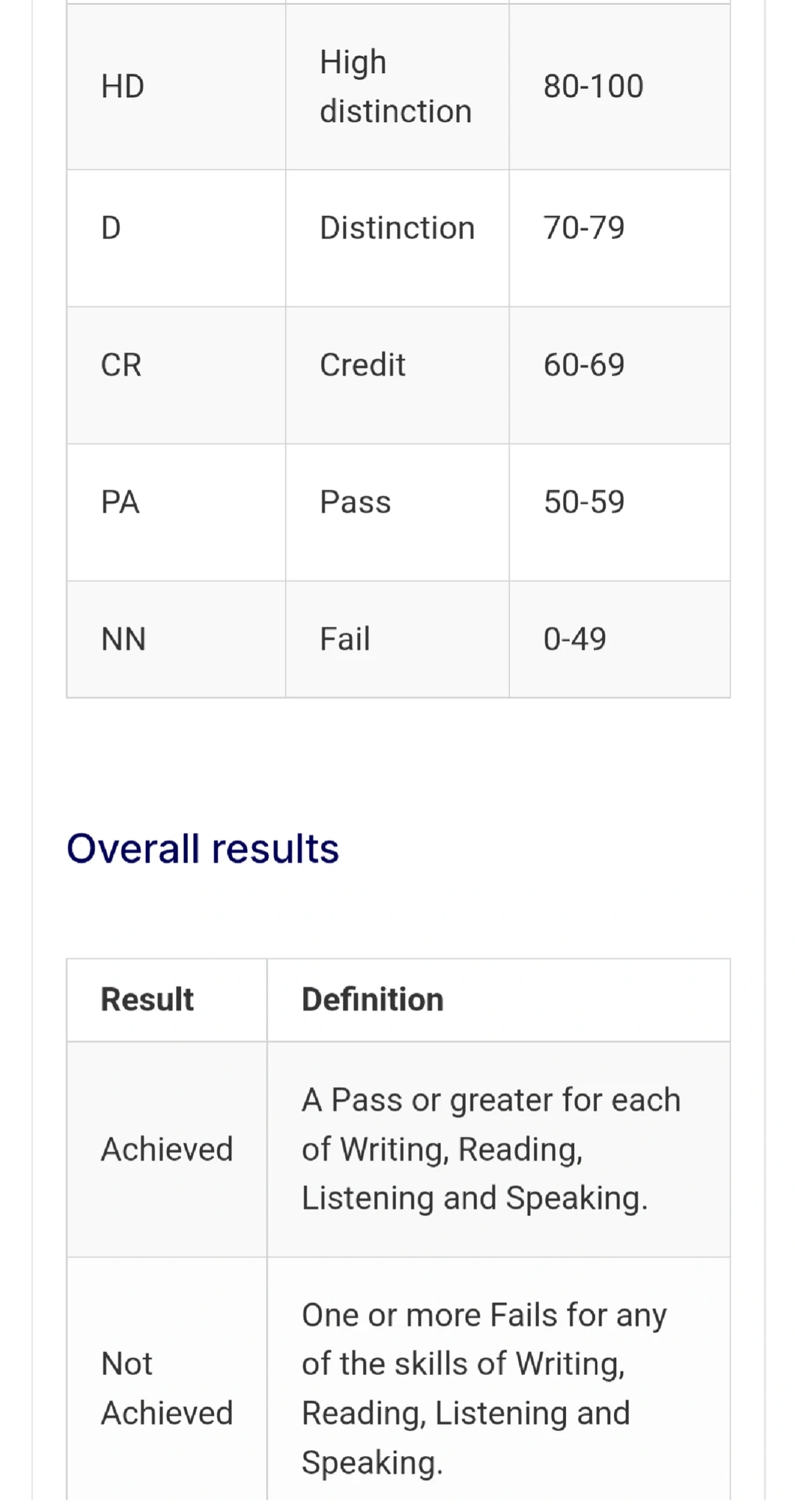The image size is (795, 1512).
Task: Select the Distinction description cell
Action: [x=397, y=239]
